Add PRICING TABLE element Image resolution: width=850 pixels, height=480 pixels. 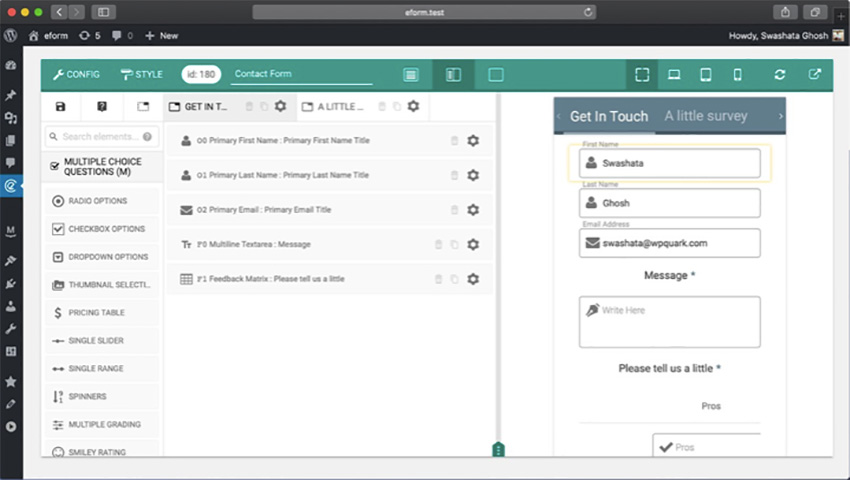pyautogui.click(x=102, y=312)
